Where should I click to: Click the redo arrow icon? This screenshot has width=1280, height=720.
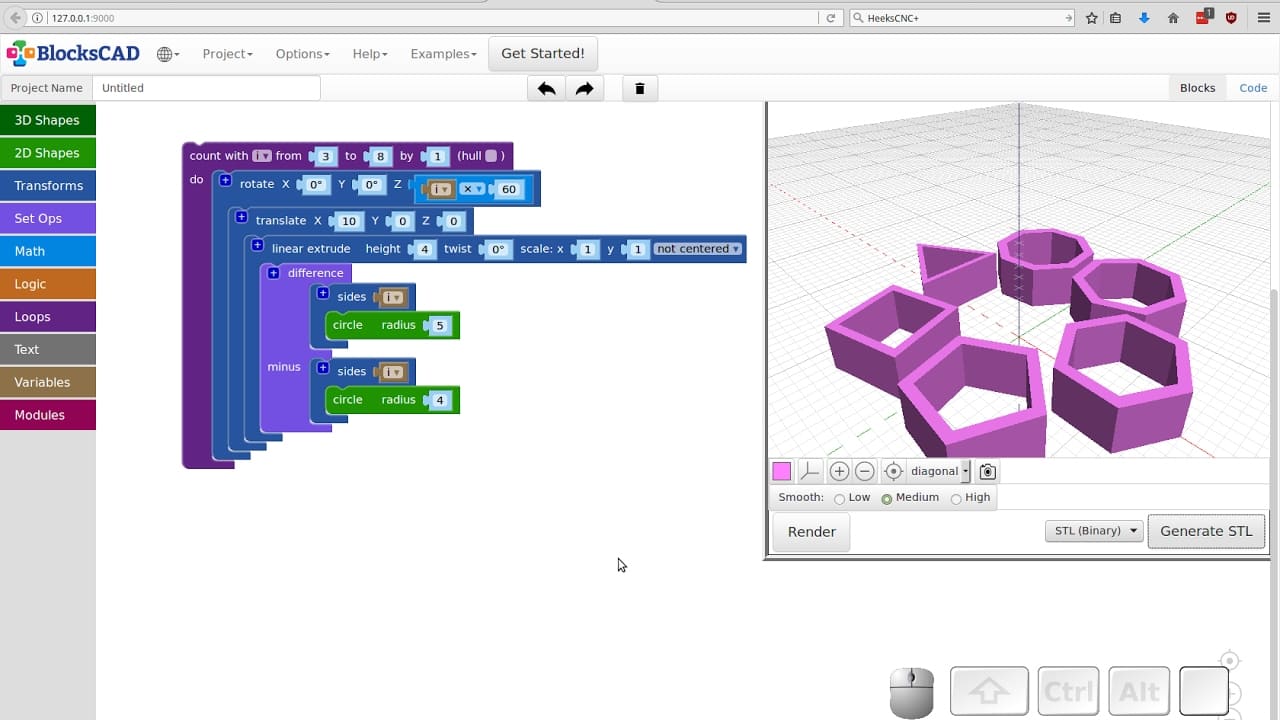584,88
